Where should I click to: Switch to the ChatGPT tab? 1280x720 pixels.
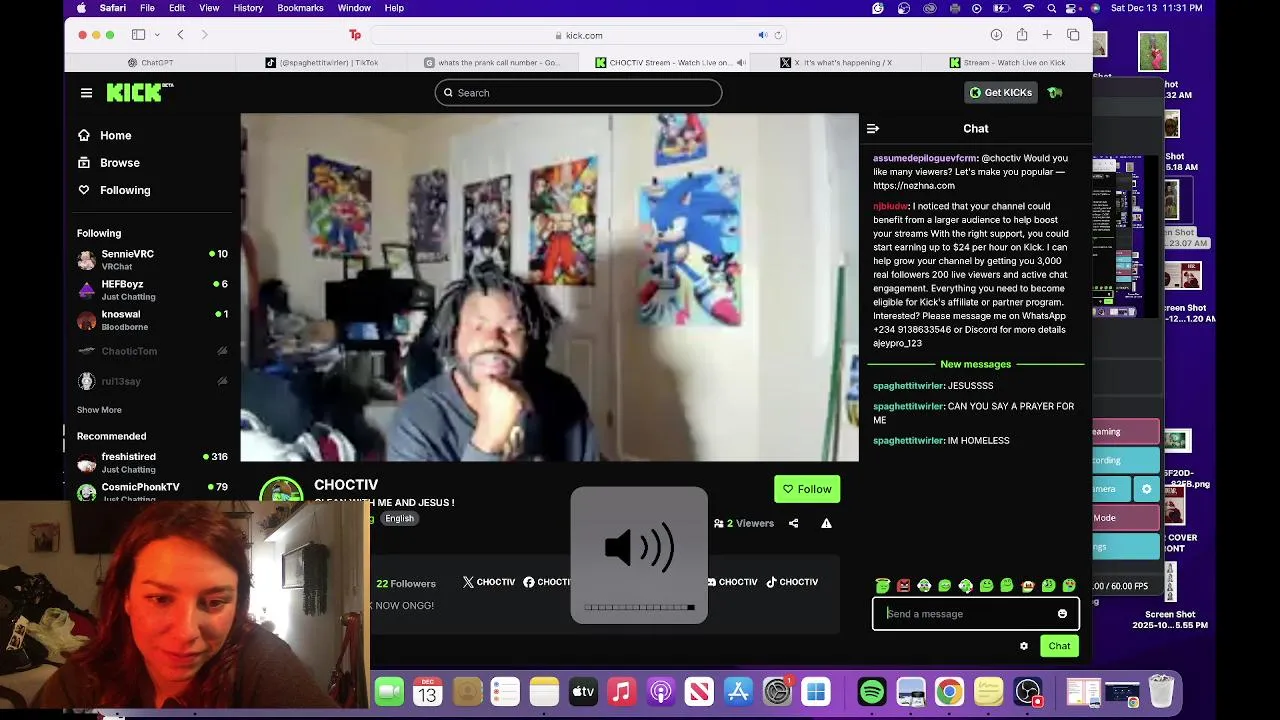pos(150,62)
